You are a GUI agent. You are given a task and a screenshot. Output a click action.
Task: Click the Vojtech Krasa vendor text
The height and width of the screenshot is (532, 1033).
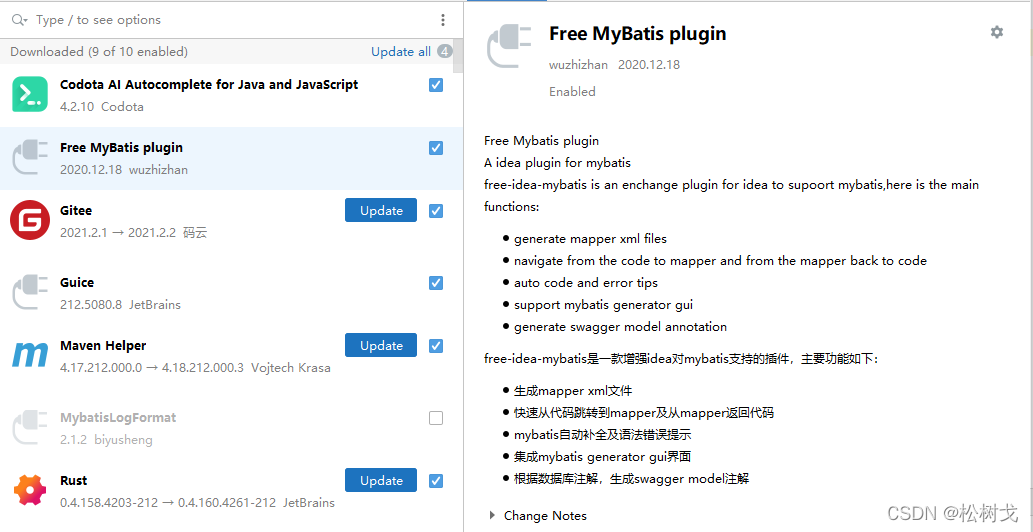click(291, 367)
